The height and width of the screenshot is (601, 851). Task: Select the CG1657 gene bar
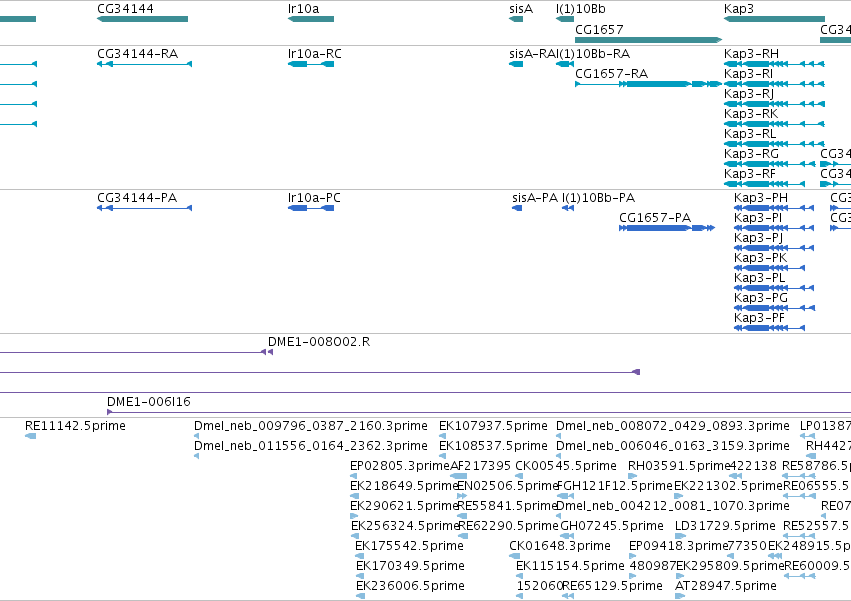[x=649, y=40]
